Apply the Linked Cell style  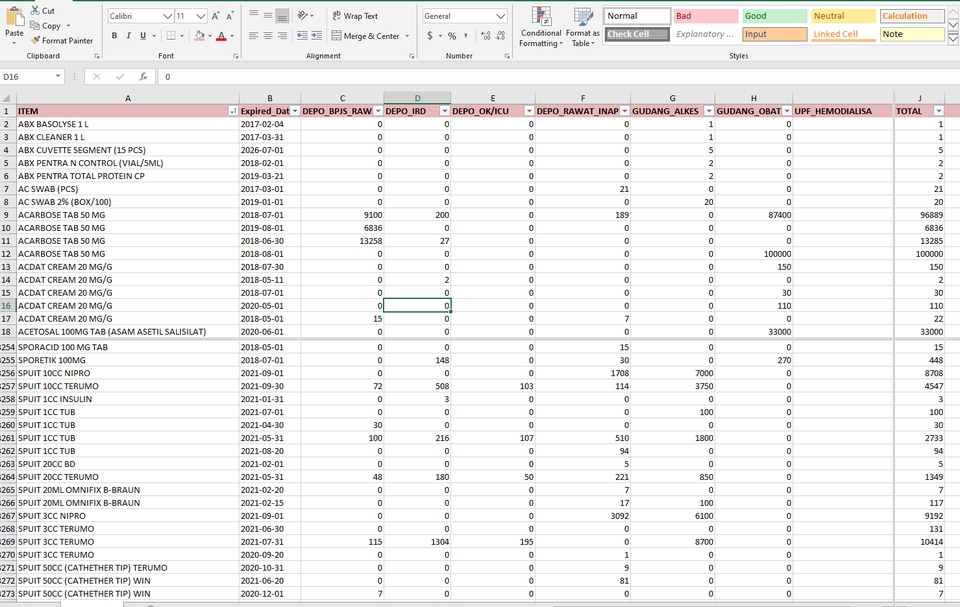point(843,34)
